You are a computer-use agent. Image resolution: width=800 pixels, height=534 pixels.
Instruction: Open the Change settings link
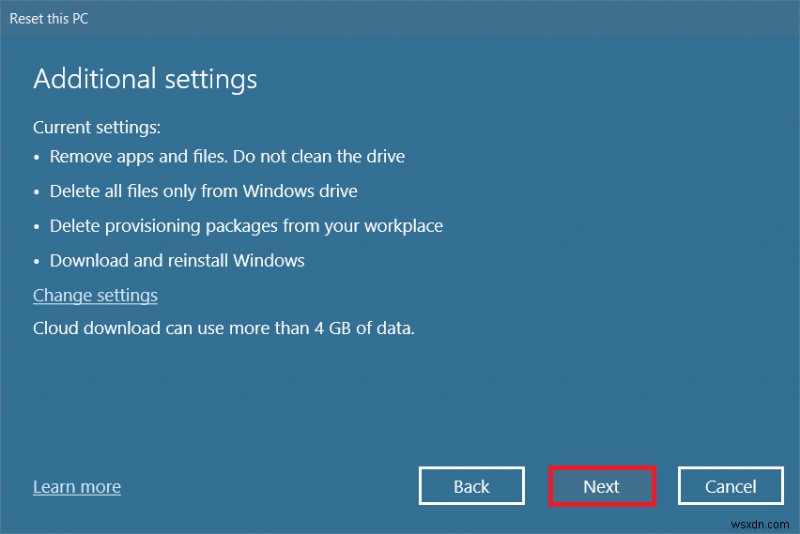(x=95, y=295)
